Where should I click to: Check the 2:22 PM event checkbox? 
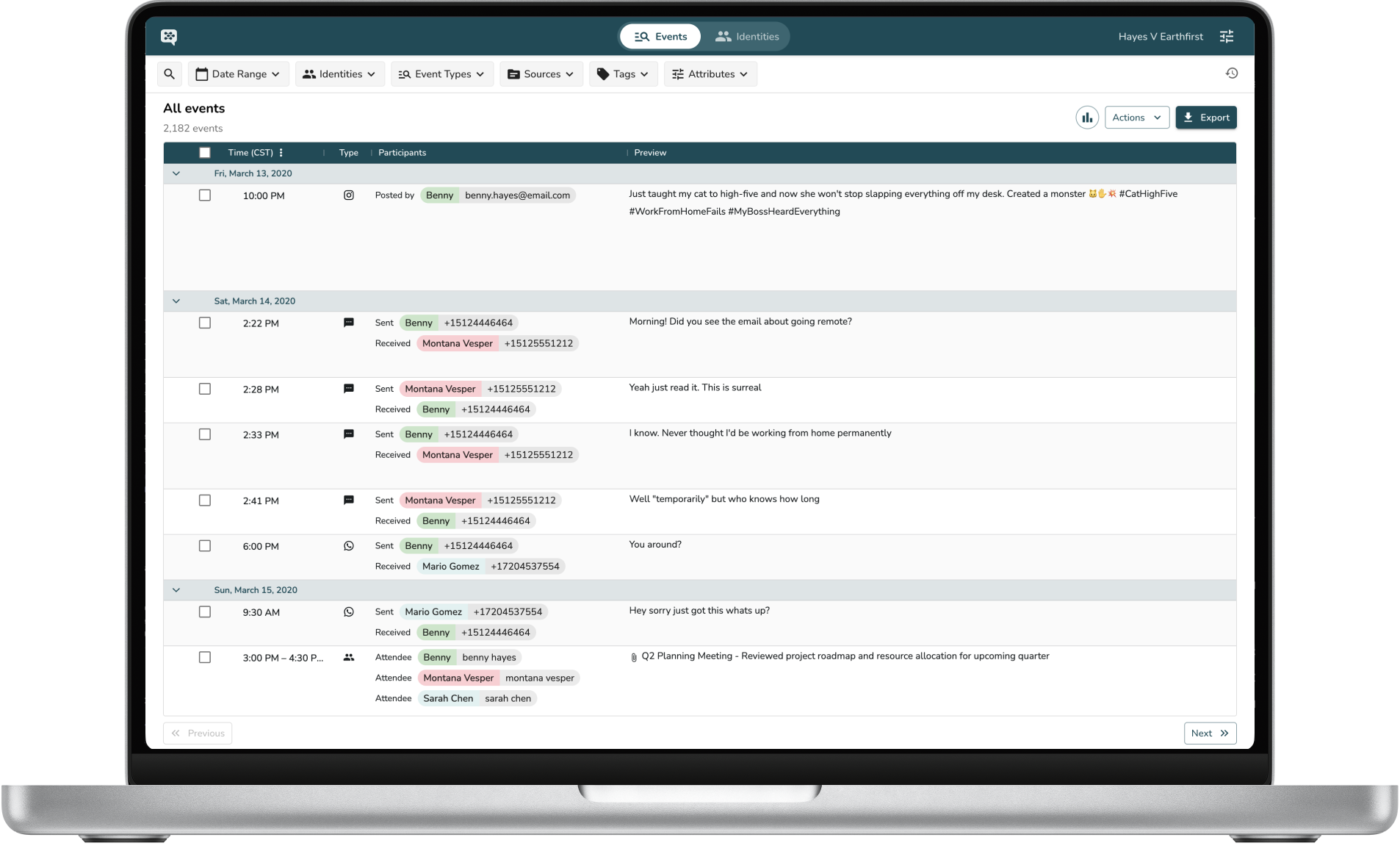tap(205, 323)
